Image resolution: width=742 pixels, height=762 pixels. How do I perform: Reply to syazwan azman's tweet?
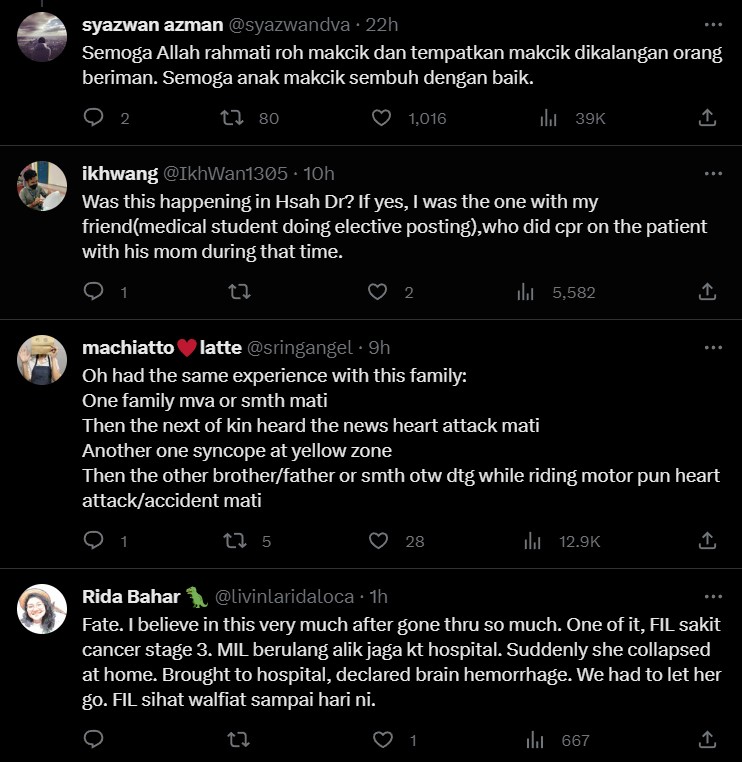pos(94,118)
